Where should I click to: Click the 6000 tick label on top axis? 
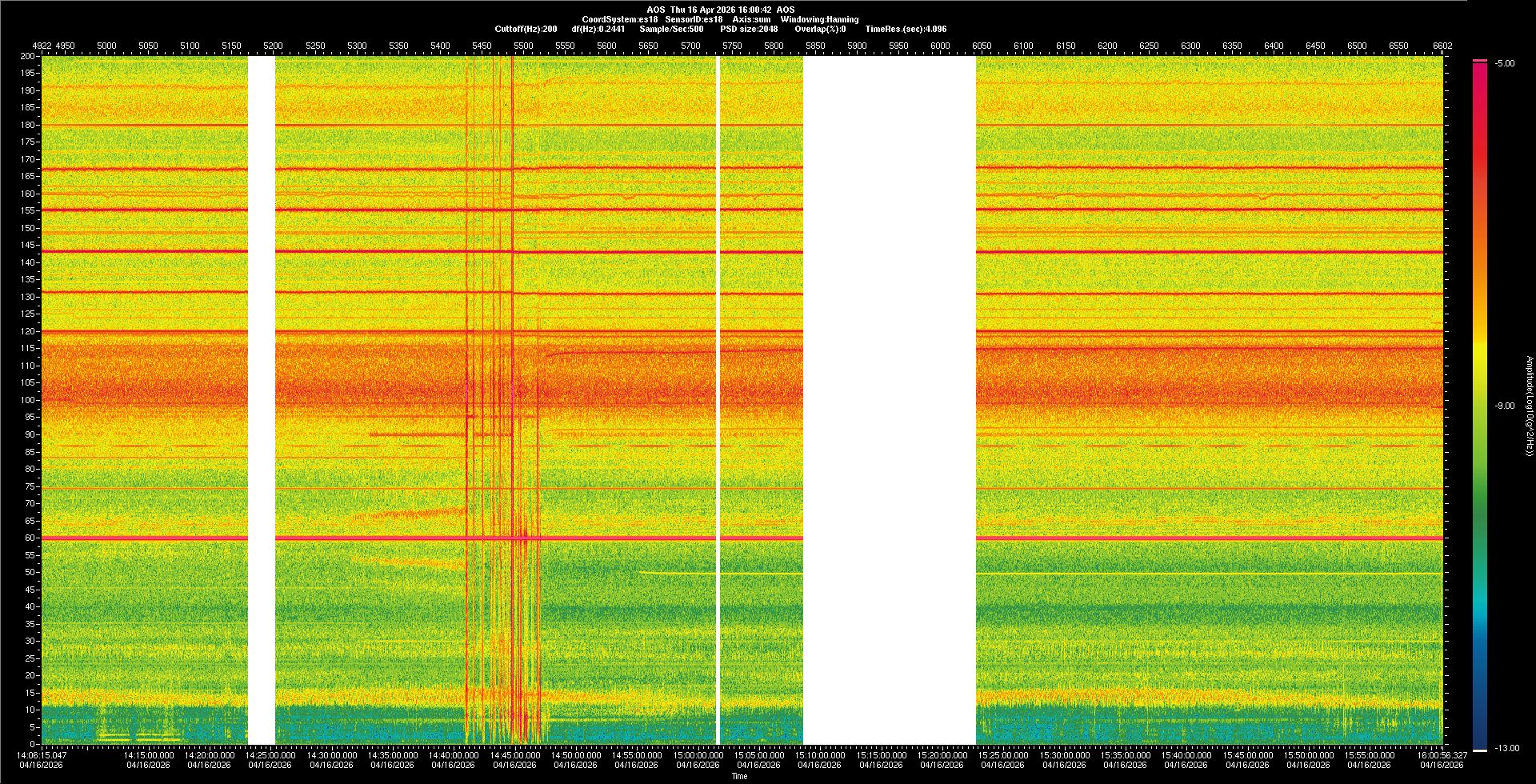pos(940,46)
